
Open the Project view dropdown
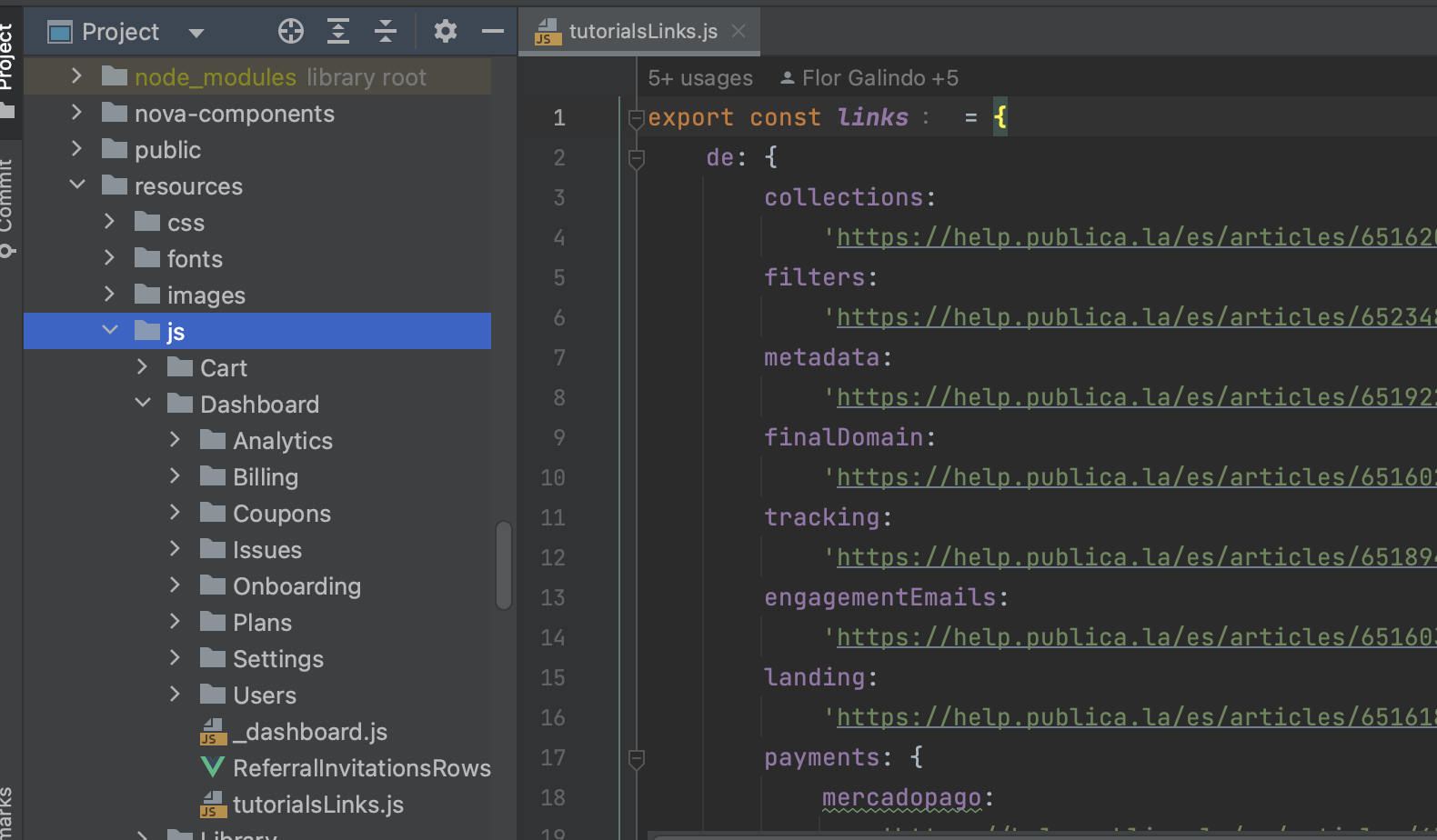196,33
